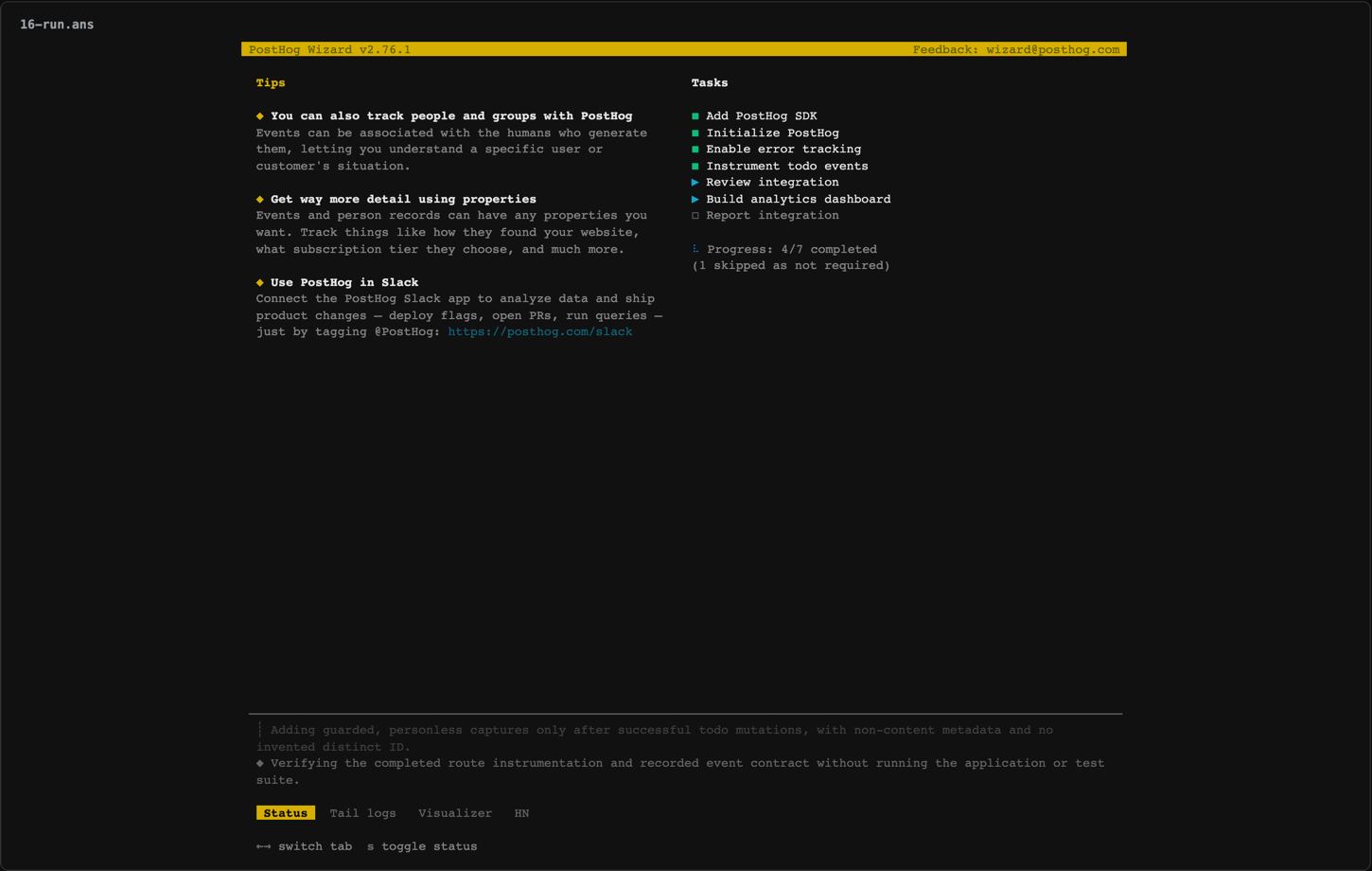The height and width of the screenshot is (871, 1372).
Task: Click the Use PostHog in Slack tip title
Action: pos(344,283)
